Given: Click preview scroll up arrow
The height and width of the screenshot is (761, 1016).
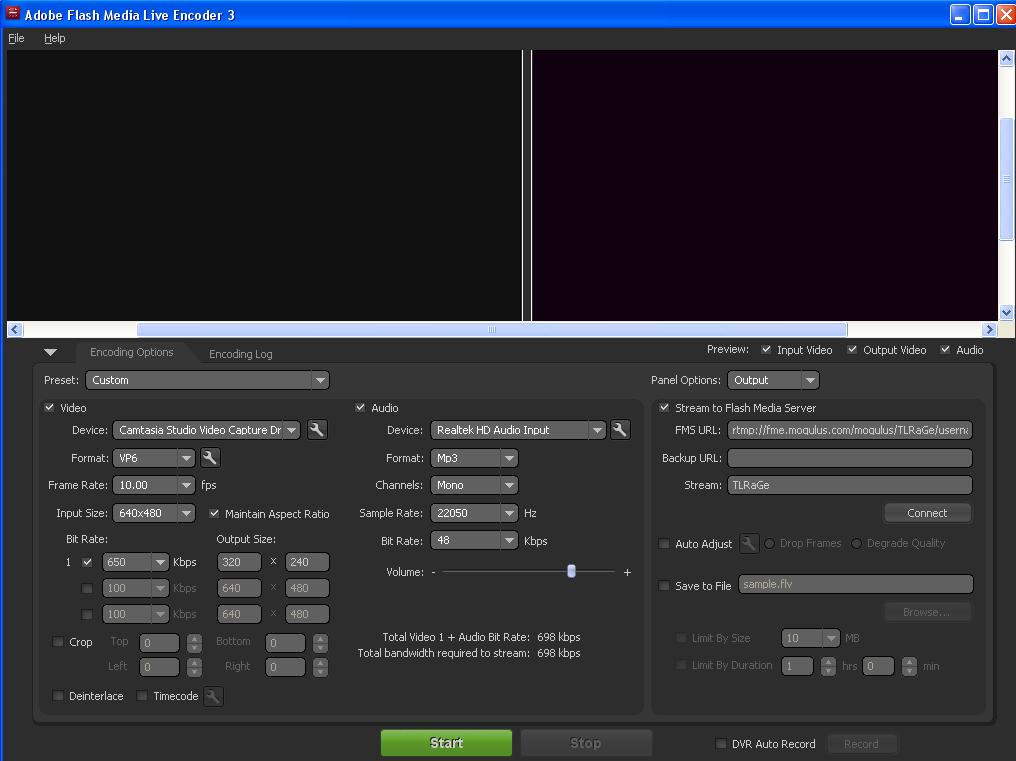Looking at the screenshot, I should coord(1006,58).
